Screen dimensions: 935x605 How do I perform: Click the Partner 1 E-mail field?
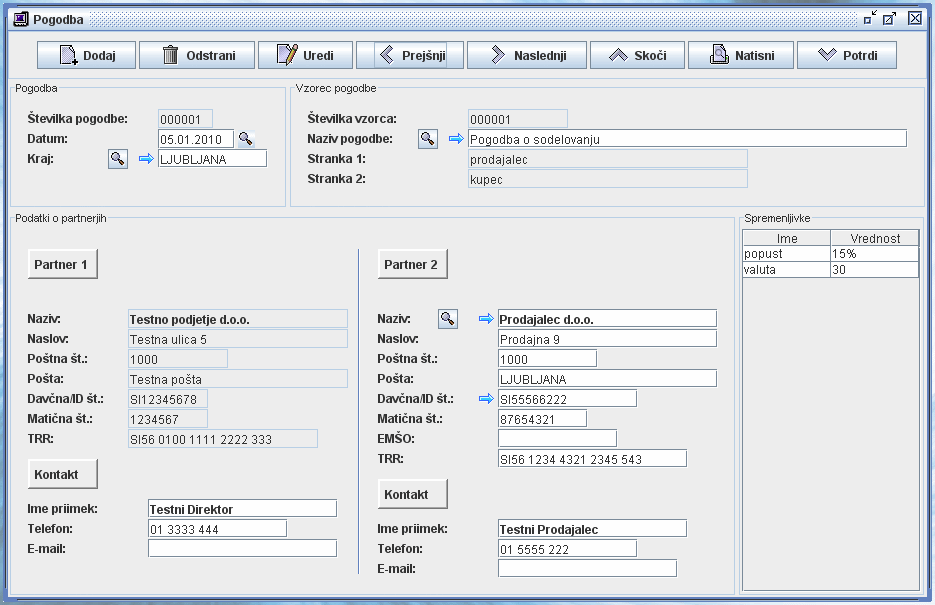click(242, 548)
